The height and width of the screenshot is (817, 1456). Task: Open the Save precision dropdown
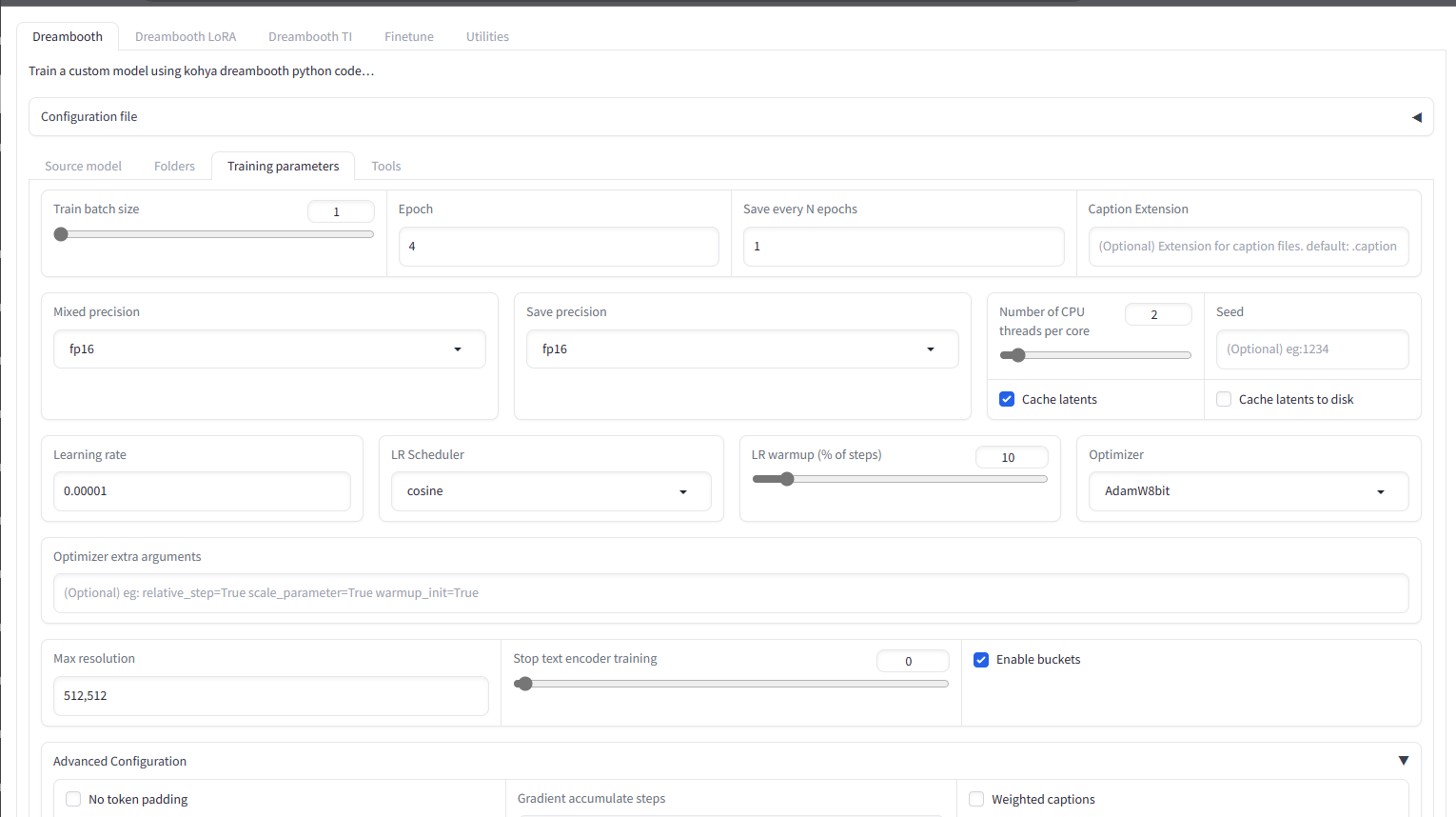(x=742, y=349)
